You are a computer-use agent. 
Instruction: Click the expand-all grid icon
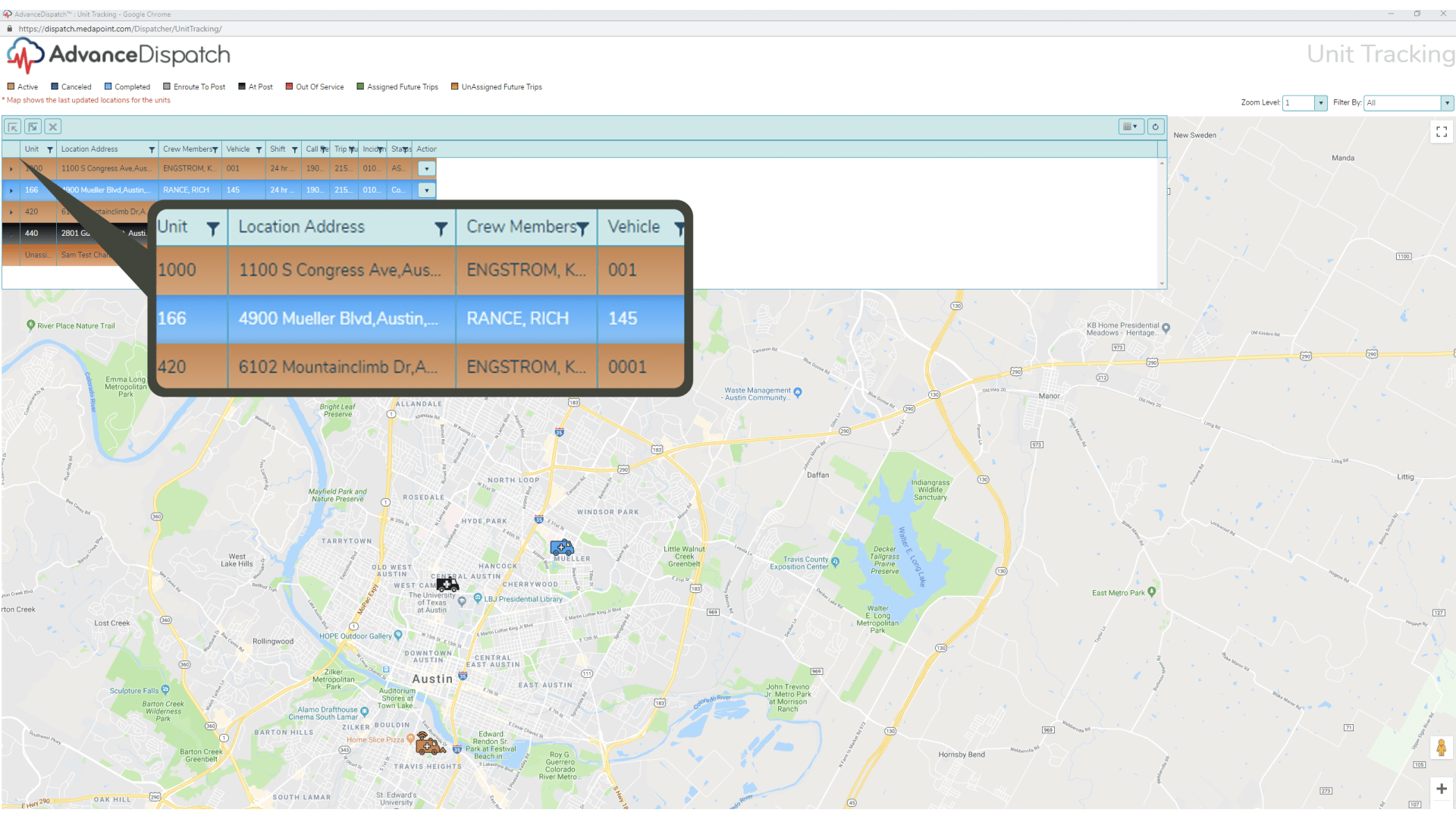coord(33,127)
